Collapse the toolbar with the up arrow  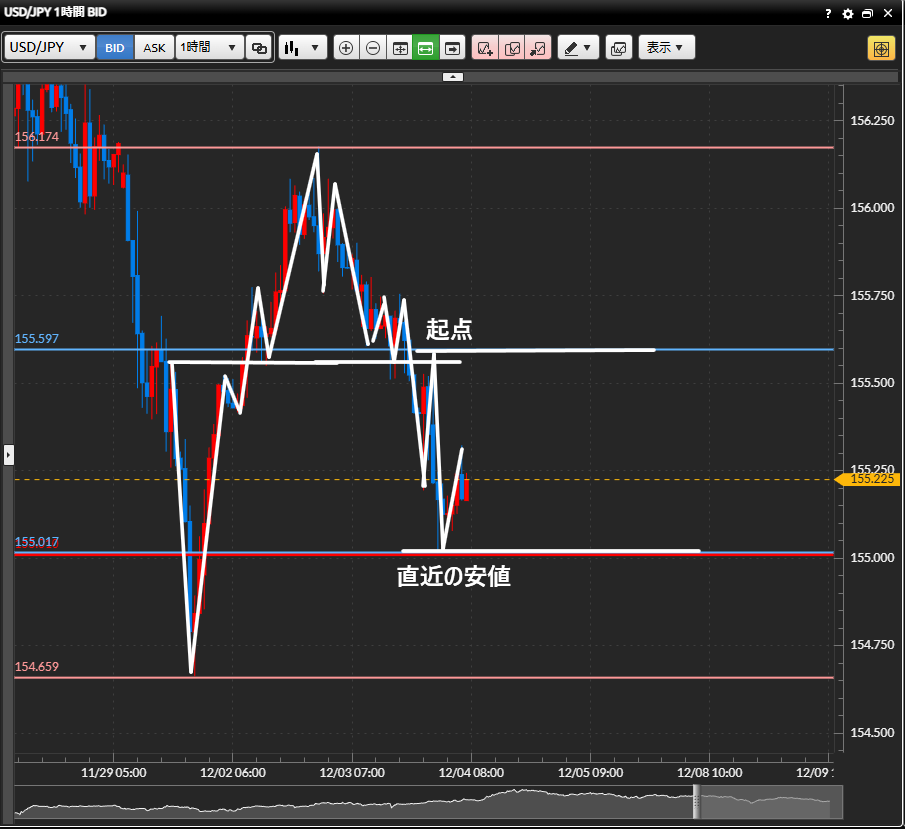pyautogui.click(x=453, y=76)
